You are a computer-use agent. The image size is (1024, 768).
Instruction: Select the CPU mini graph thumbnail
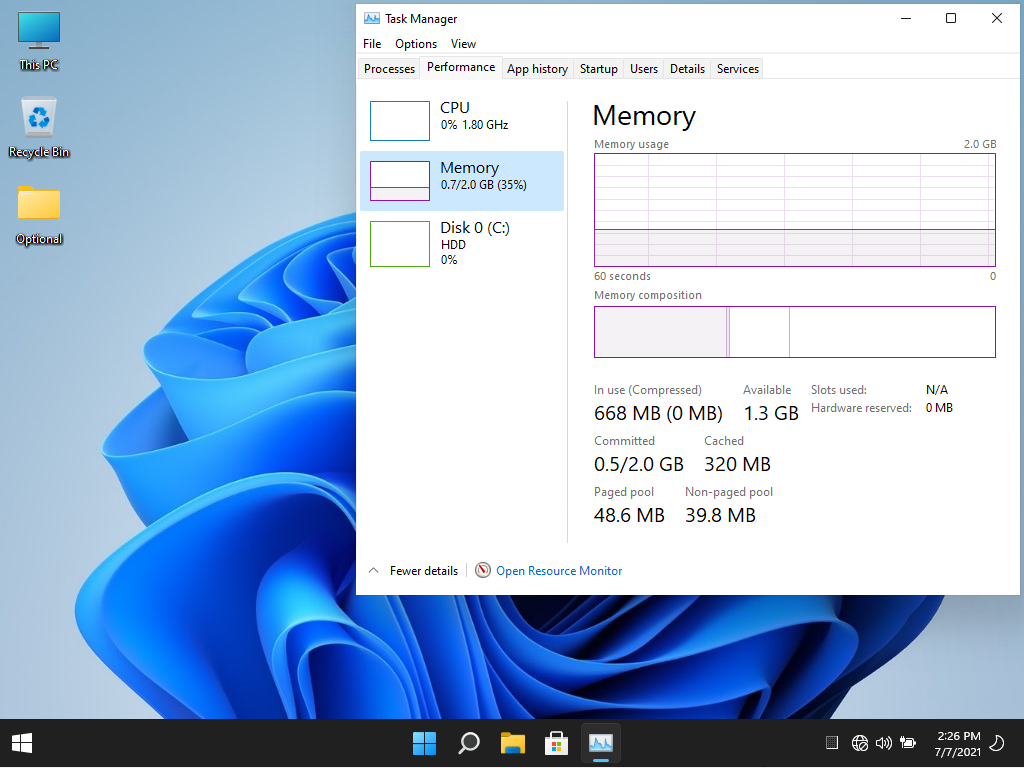400,121
